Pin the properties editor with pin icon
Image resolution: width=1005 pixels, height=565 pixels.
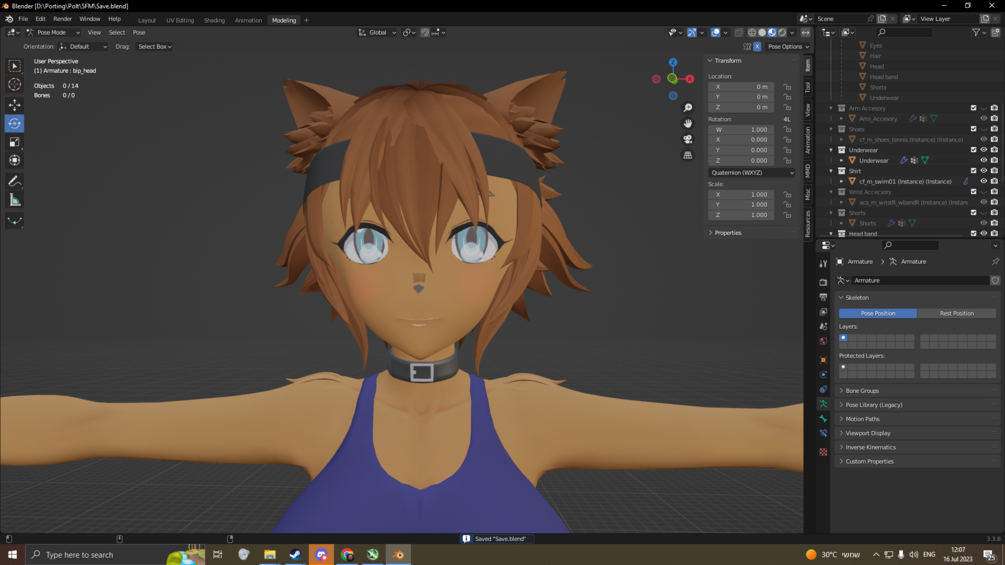coord(995,261)
